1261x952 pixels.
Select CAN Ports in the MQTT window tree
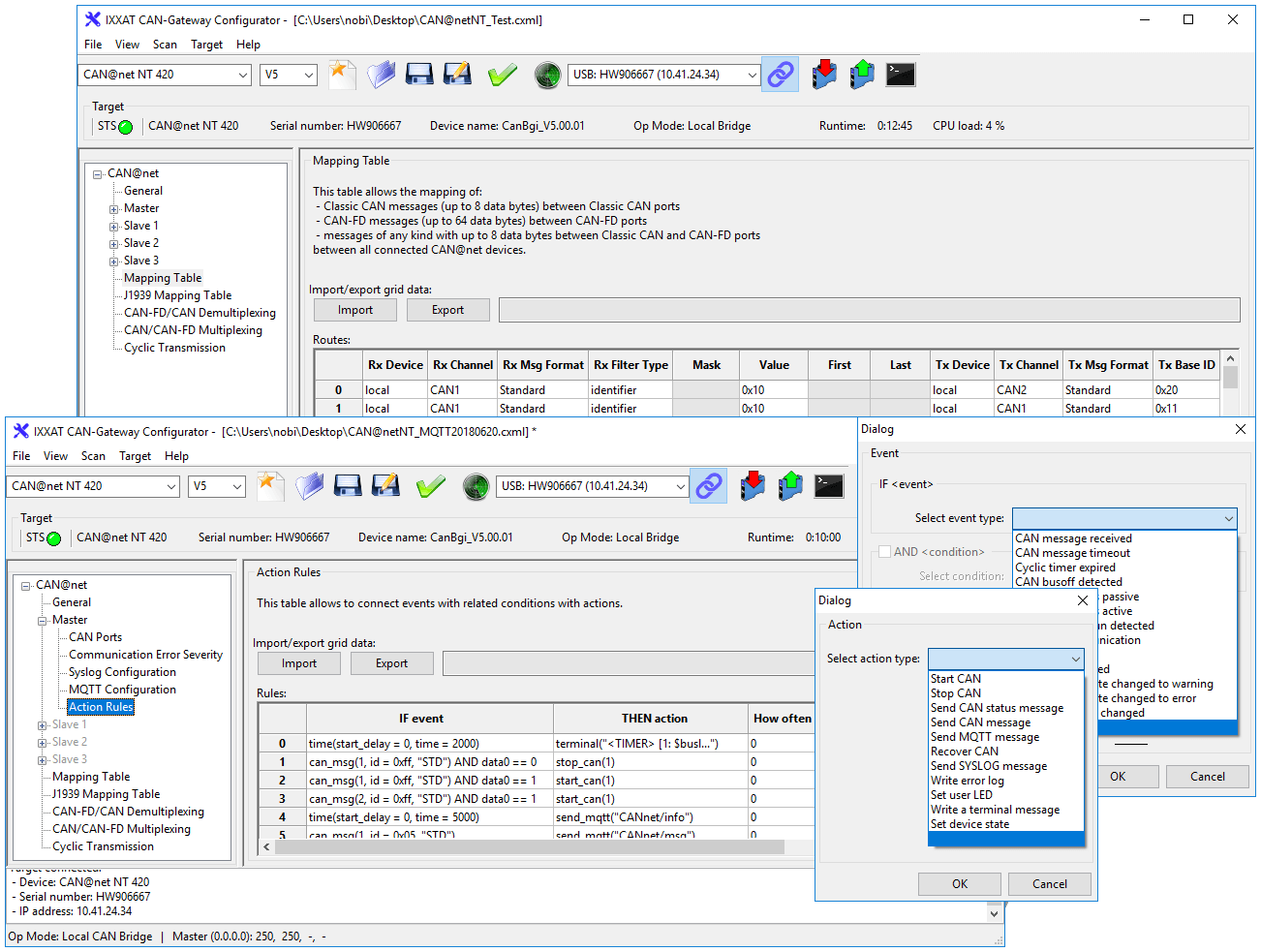[x=95, y=637]
